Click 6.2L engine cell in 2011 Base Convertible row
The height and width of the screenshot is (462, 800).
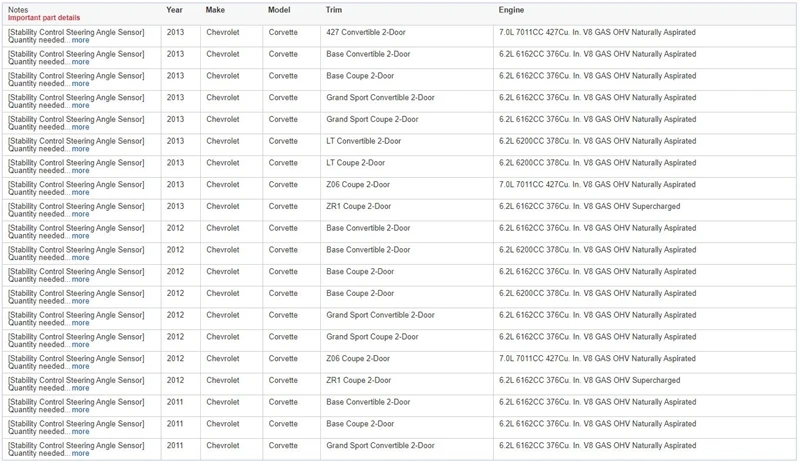click(597, 402)
